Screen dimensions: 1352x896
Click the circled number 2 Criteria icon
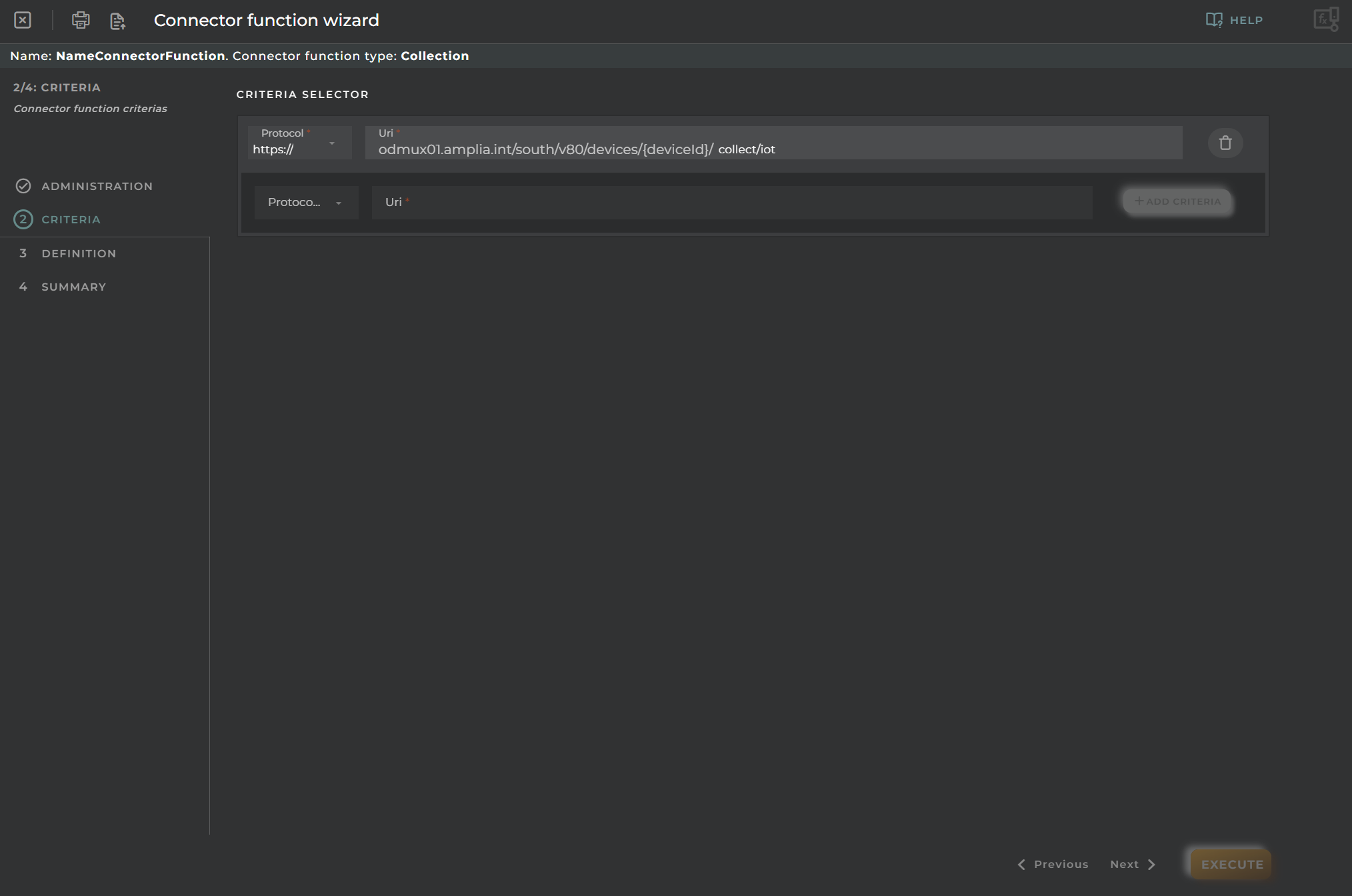point(23,219)
